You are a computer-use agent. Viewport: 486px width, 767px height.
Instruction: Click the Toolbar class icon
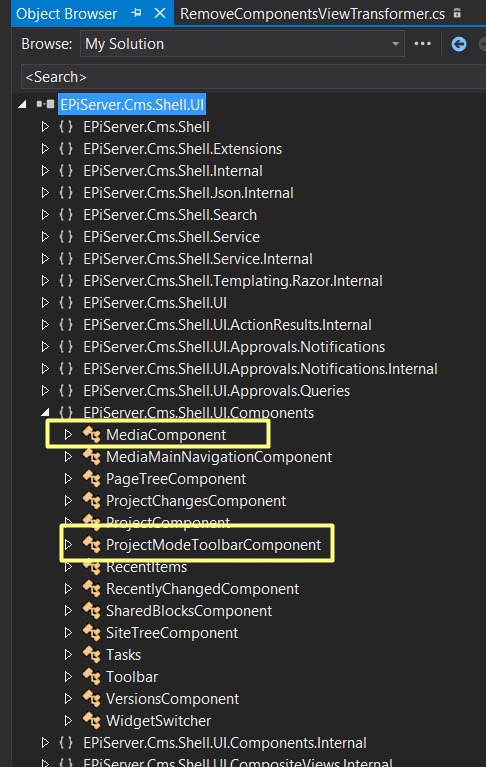91,677
